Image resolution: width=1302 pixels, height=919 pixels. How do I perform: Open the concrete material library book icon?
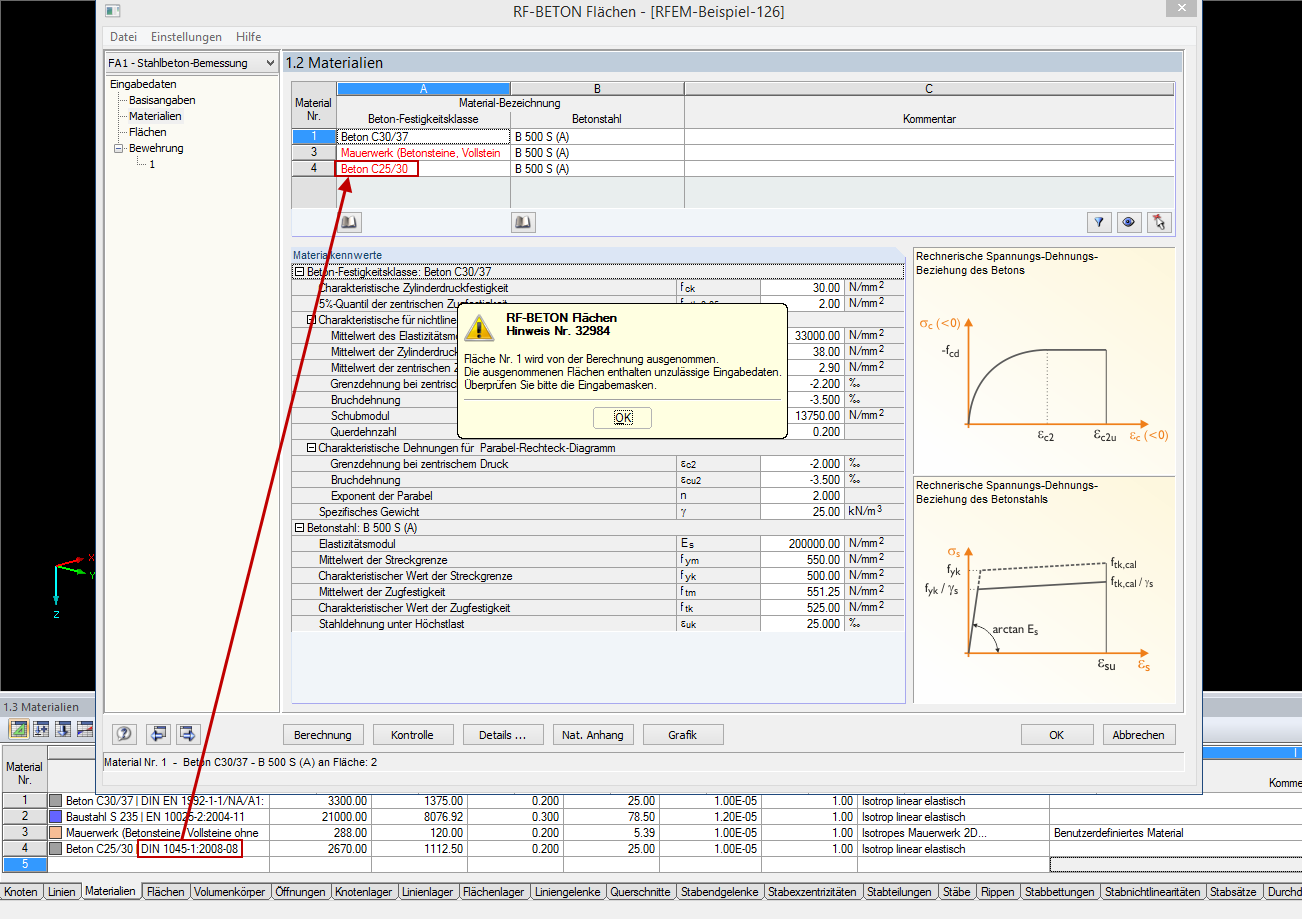(350, 222)
